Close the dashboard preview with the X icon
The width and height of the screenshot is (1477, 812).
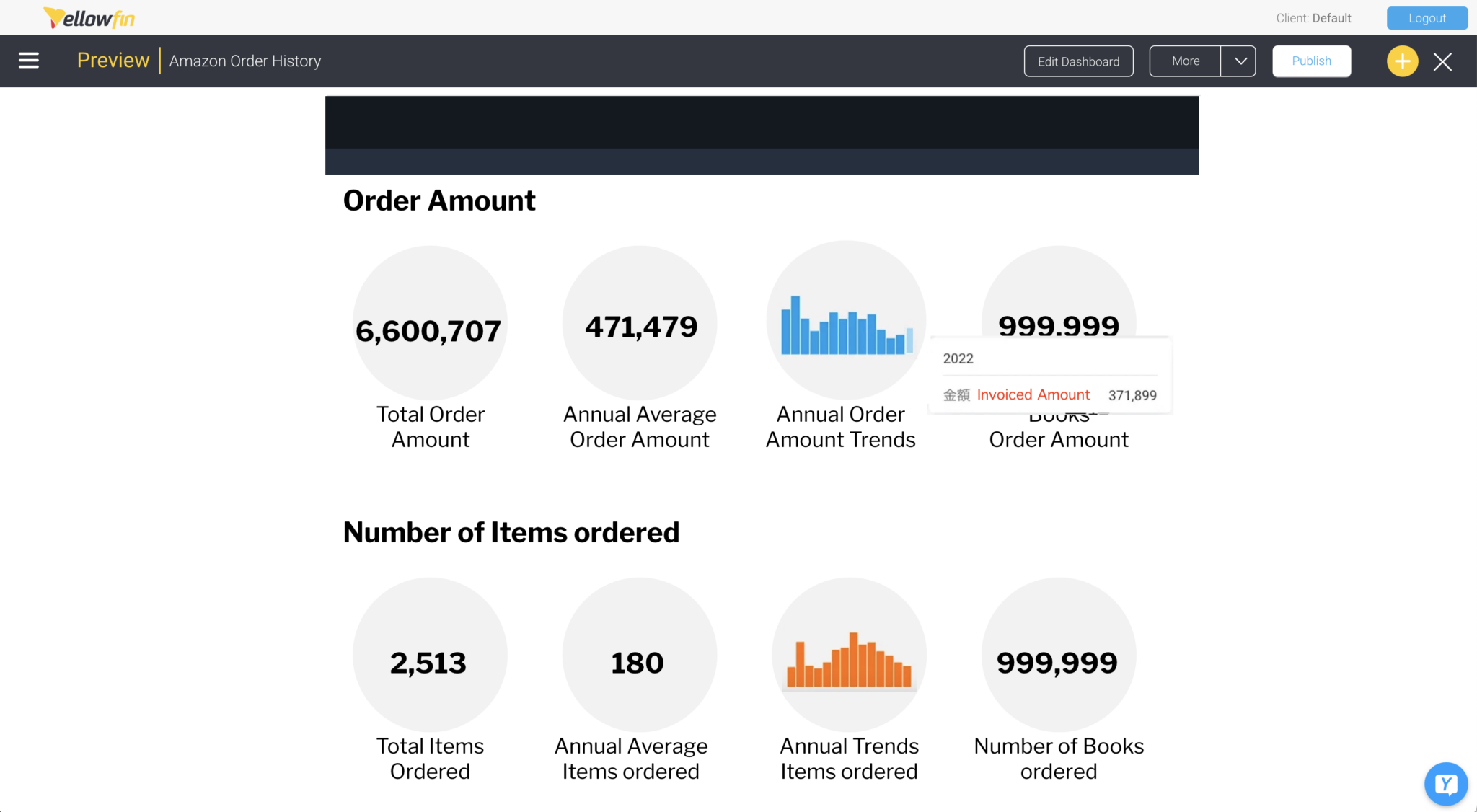[x=1442, y=61]
